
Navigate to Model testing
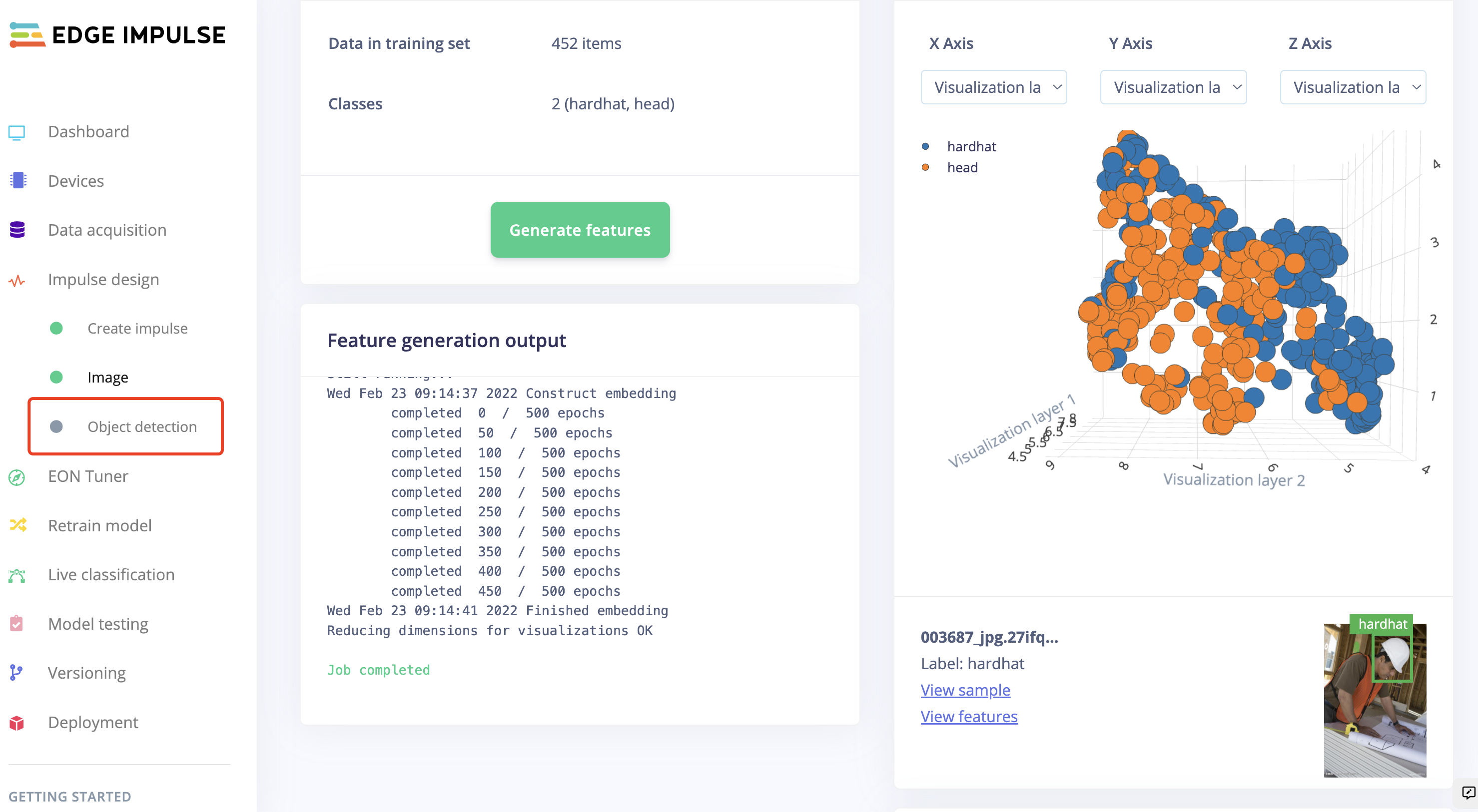[x=98, y=624]
